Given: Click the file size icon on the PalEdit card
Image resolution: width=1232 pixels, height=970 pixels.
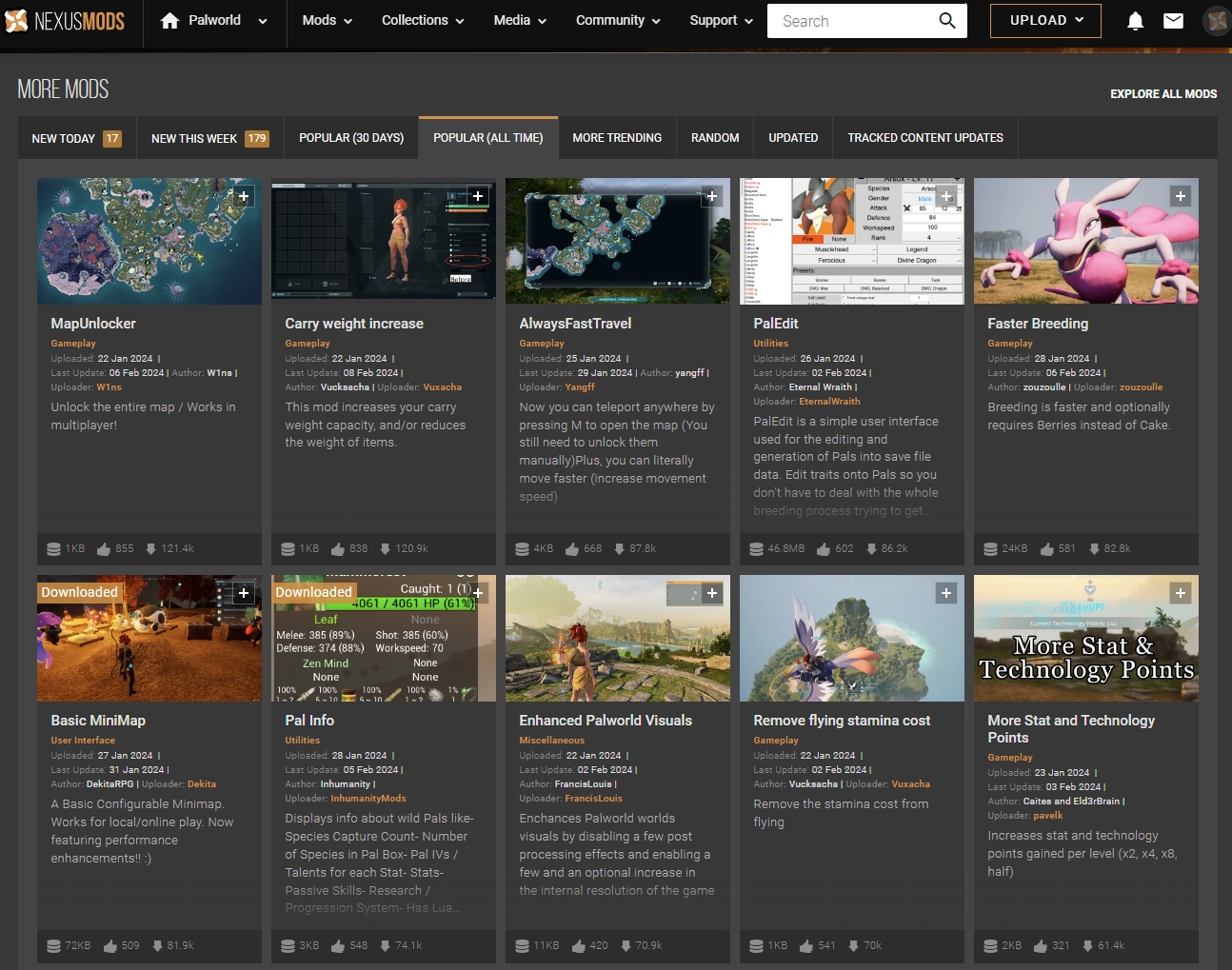Looking at the screenshot, I should click(x=755, y=548).
